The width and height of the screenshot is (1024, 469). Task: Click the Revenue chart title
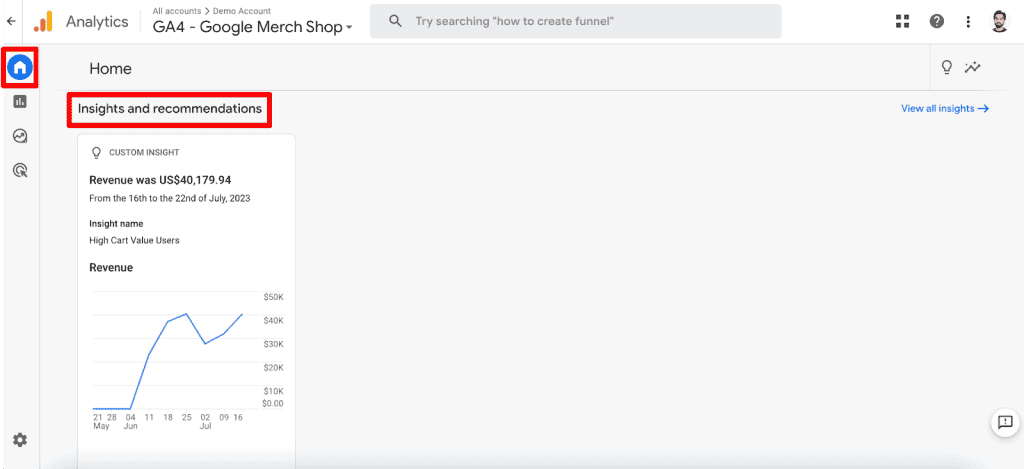point(111,267)
